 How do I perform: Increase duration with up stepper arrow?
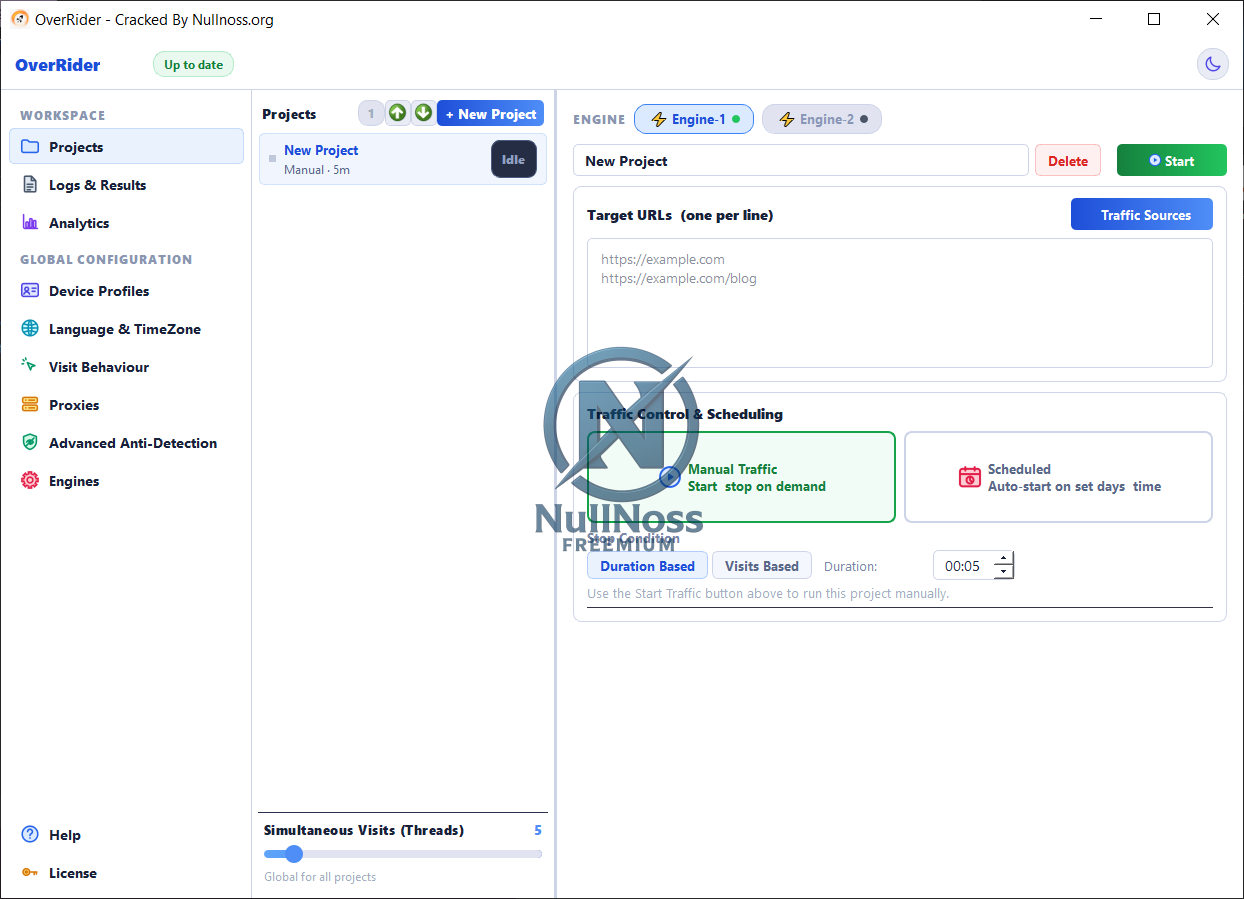point(1003,559)
